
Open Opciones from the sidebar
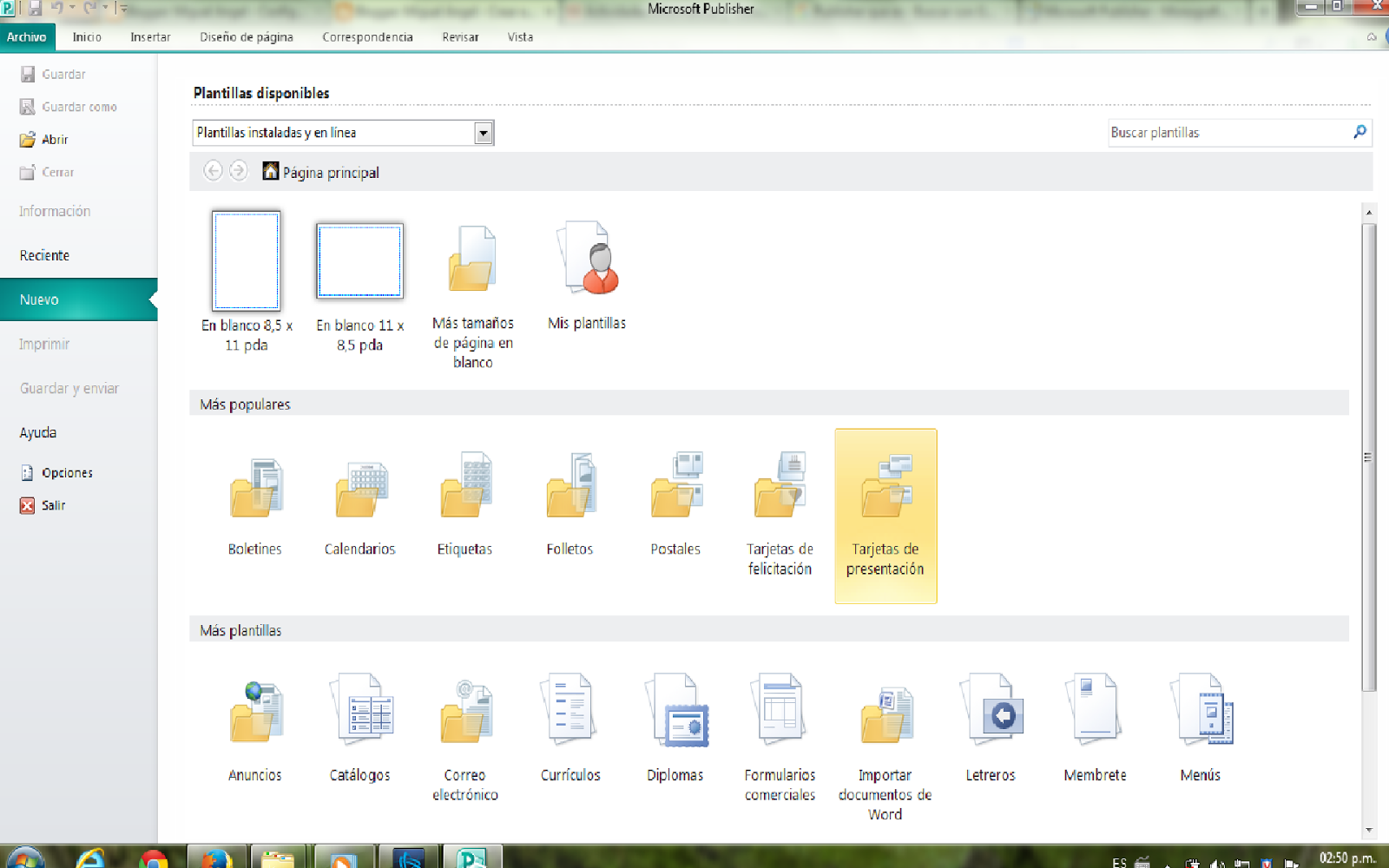56,473
